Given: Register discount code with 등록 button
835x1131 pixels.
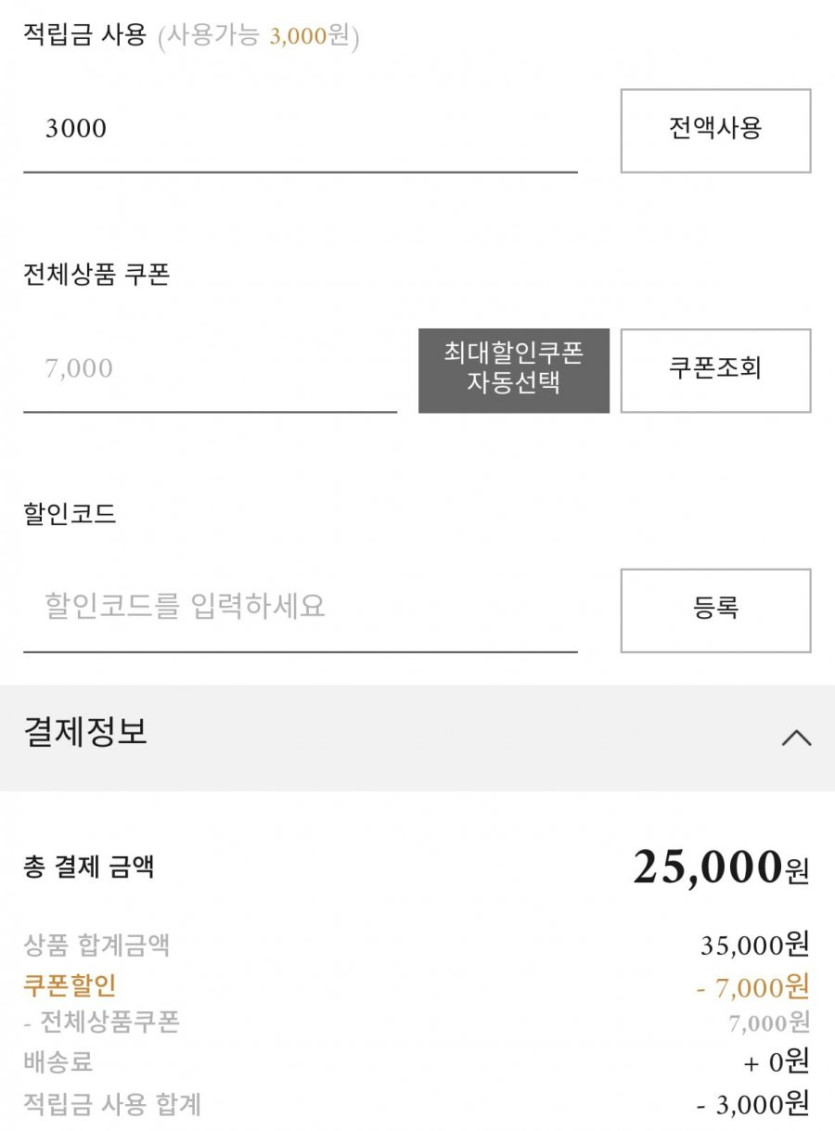Looking at the screenshot, I should (x=715, y=609).
